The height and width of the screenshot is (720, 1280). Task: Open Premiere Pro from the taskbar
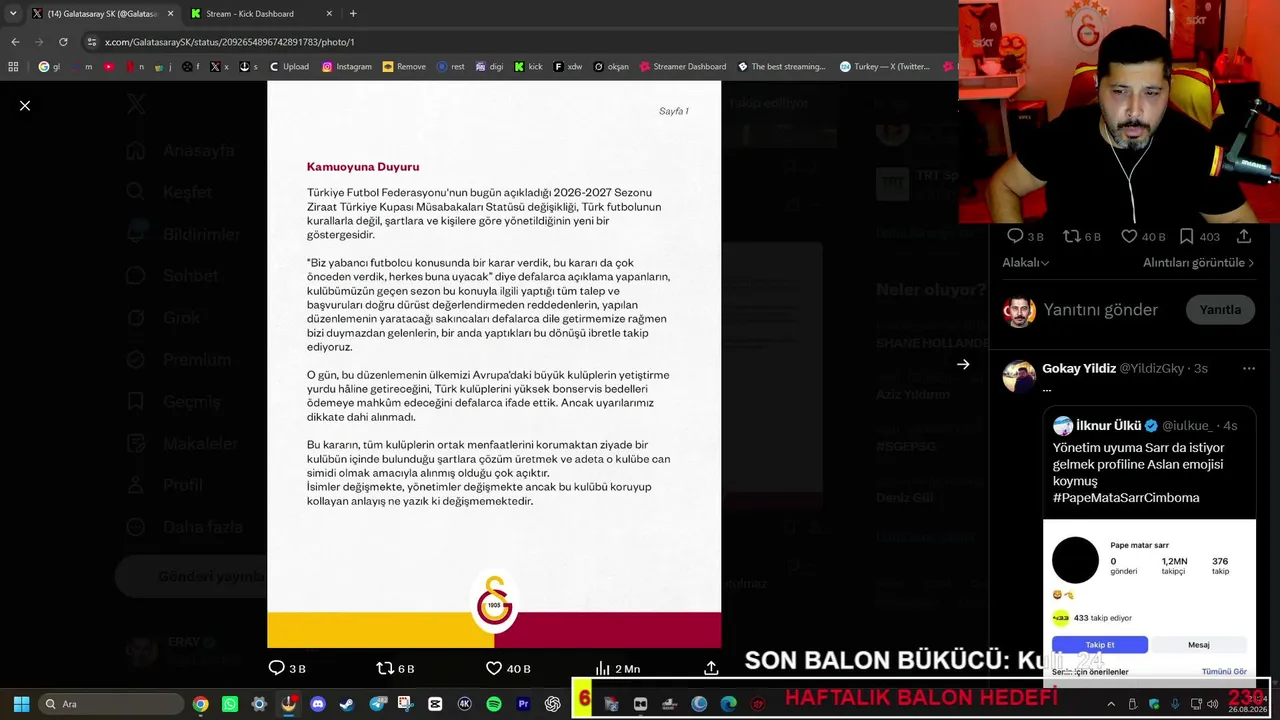pyautogui.click(x=523, y=704)
